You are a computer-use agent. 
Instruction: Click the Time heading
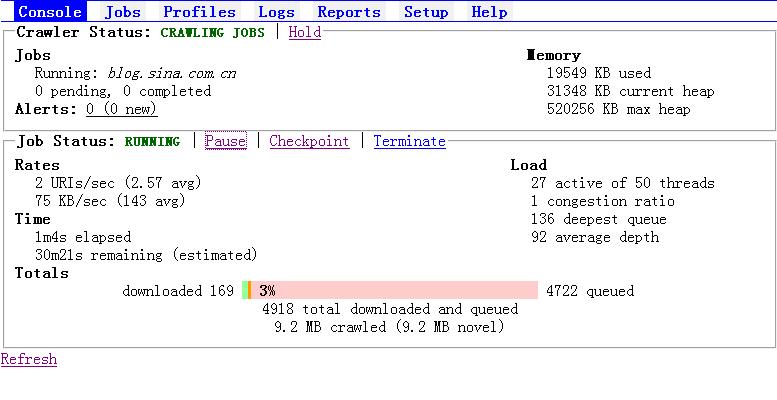tap(33, 219)
